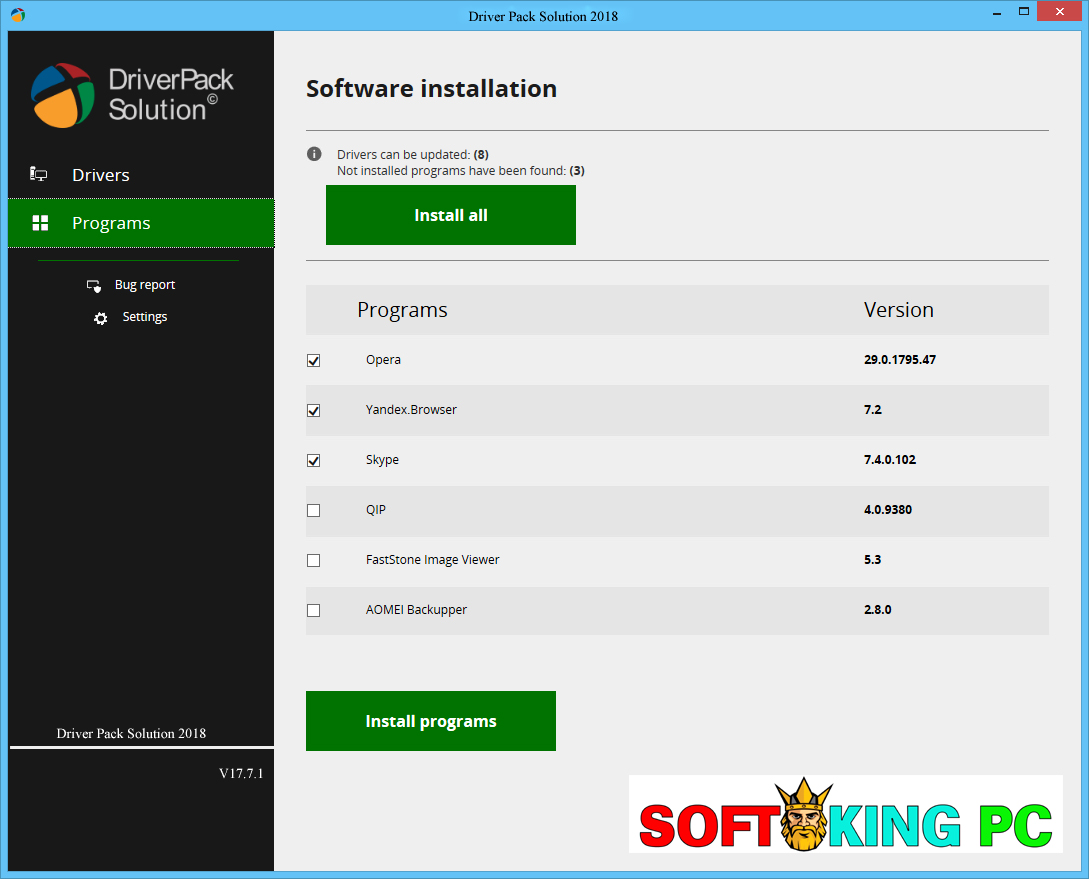Image resolution: width=1089 pixels, height=879 pixels.
Task: Click the Opera program name
Action: pyautogui.click(x=383, y=360)
